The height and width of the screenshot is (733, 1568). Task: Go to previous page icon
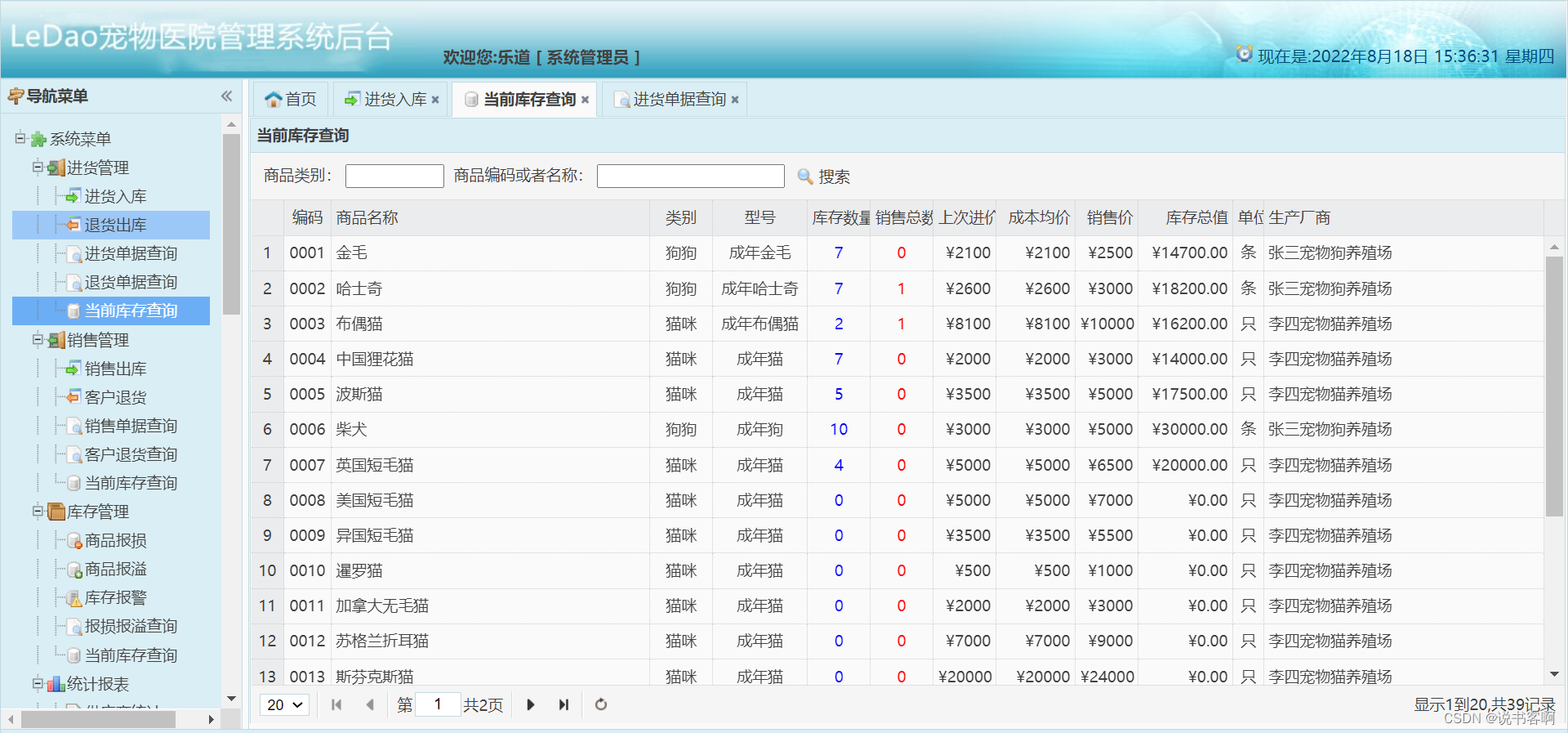click(370, 704)
